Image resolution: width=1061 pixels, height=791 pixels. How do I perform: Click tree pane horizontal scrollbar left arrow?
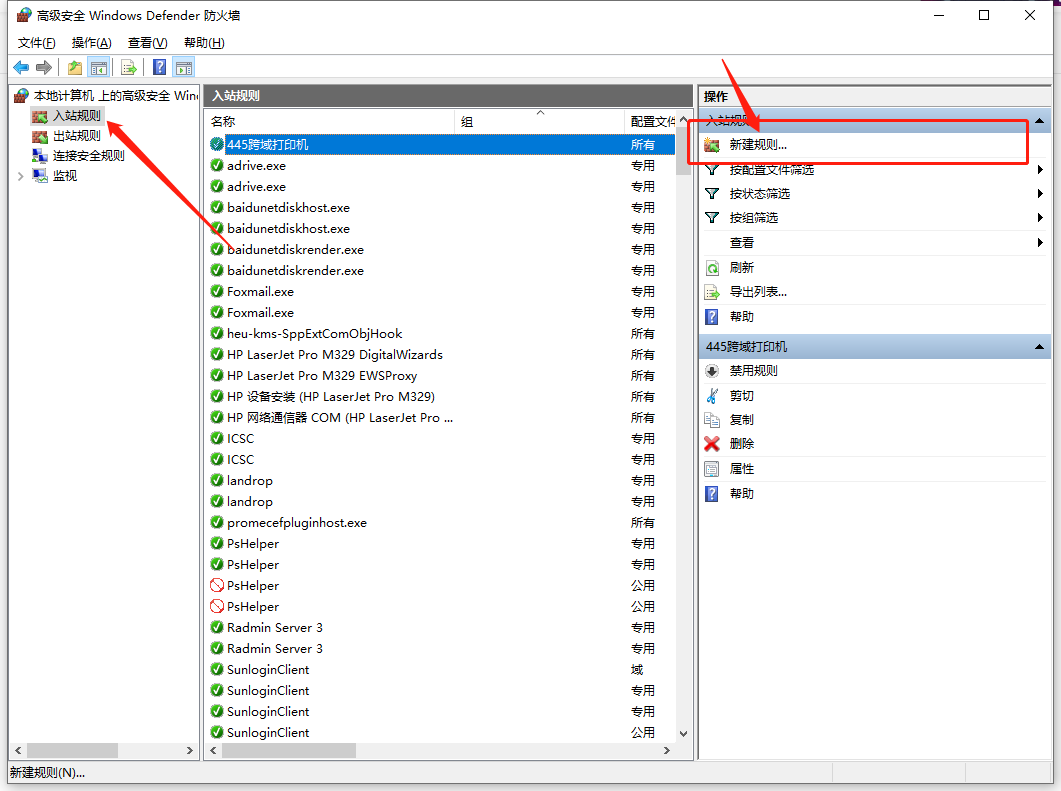pos(18,750)
